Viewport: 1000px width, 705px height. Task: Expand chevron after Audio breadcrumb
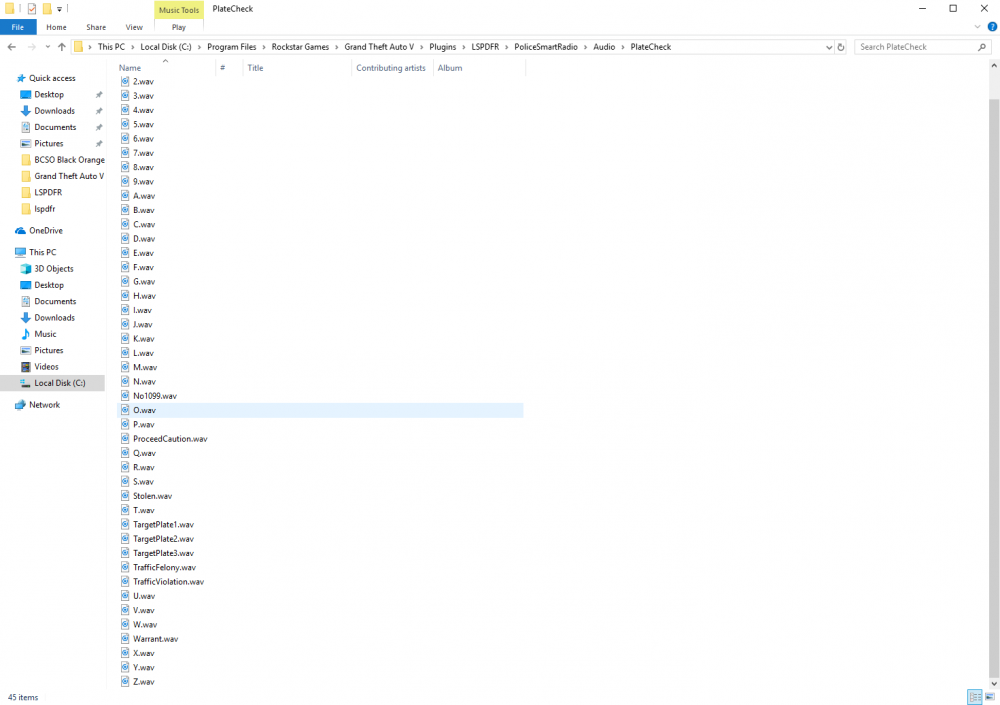(x=623, y=47)
